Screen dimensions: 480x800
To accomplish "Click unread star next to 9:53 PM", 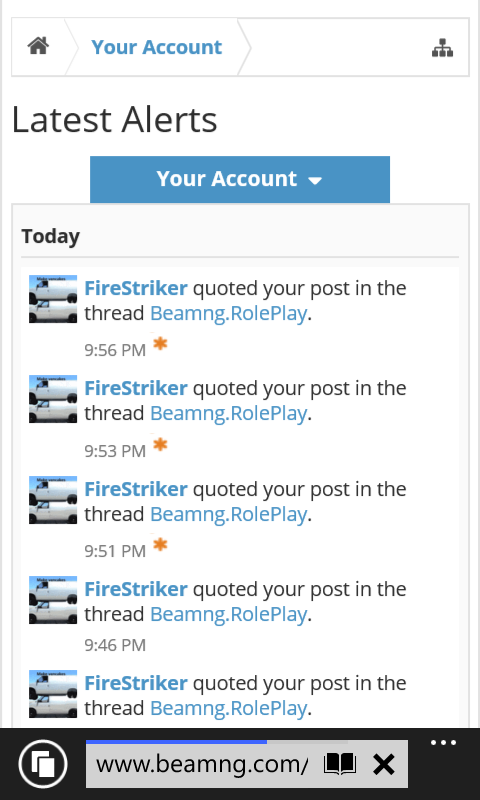I will coord(160,445).
